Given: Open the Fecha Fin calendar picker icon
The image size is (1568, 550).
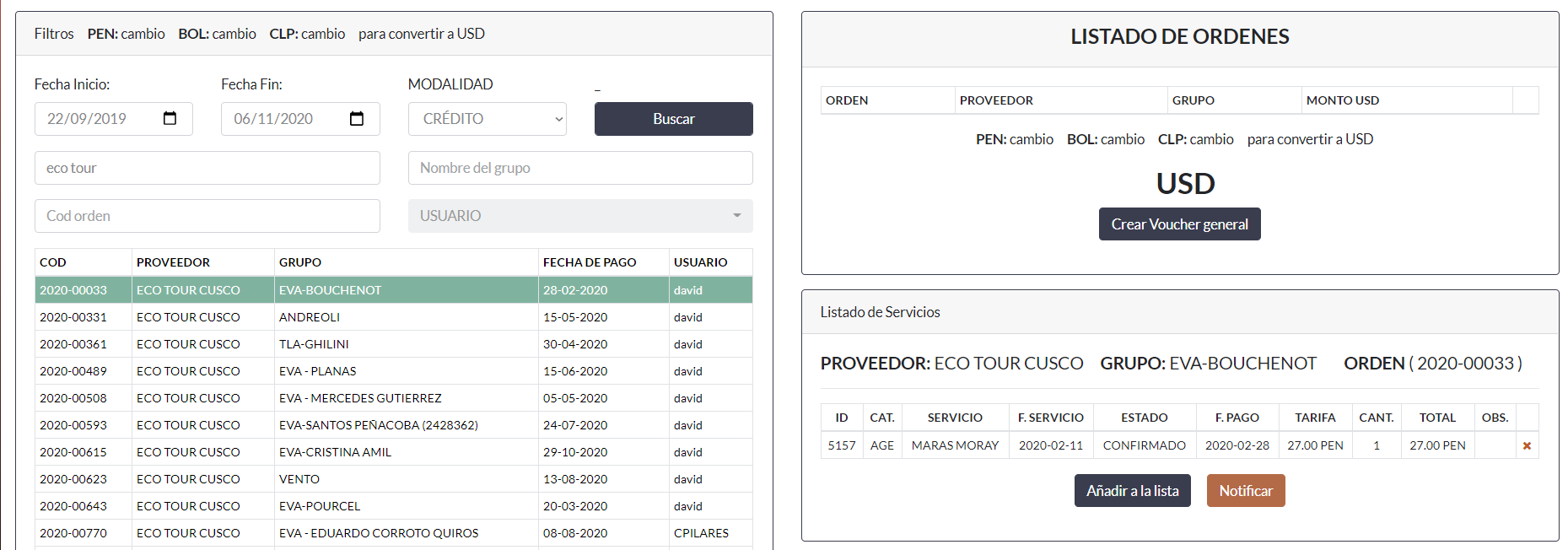Looking at the screenshot, I should pos(357,119).
